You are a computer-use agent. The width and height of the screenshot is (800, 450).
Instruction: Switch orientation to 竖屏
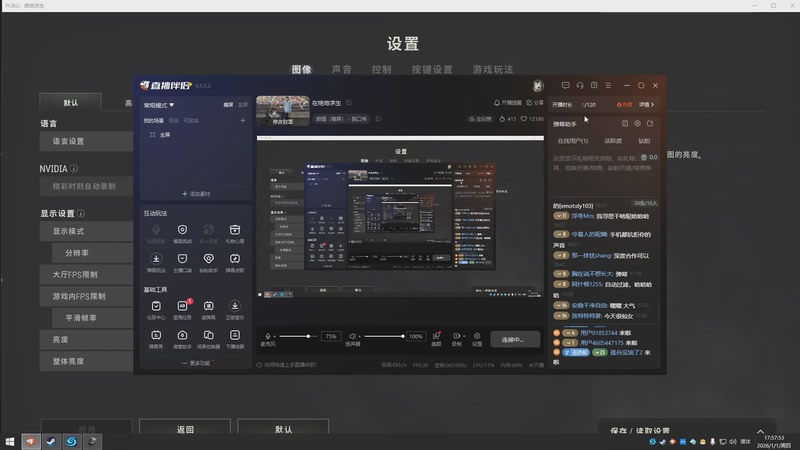243,105
